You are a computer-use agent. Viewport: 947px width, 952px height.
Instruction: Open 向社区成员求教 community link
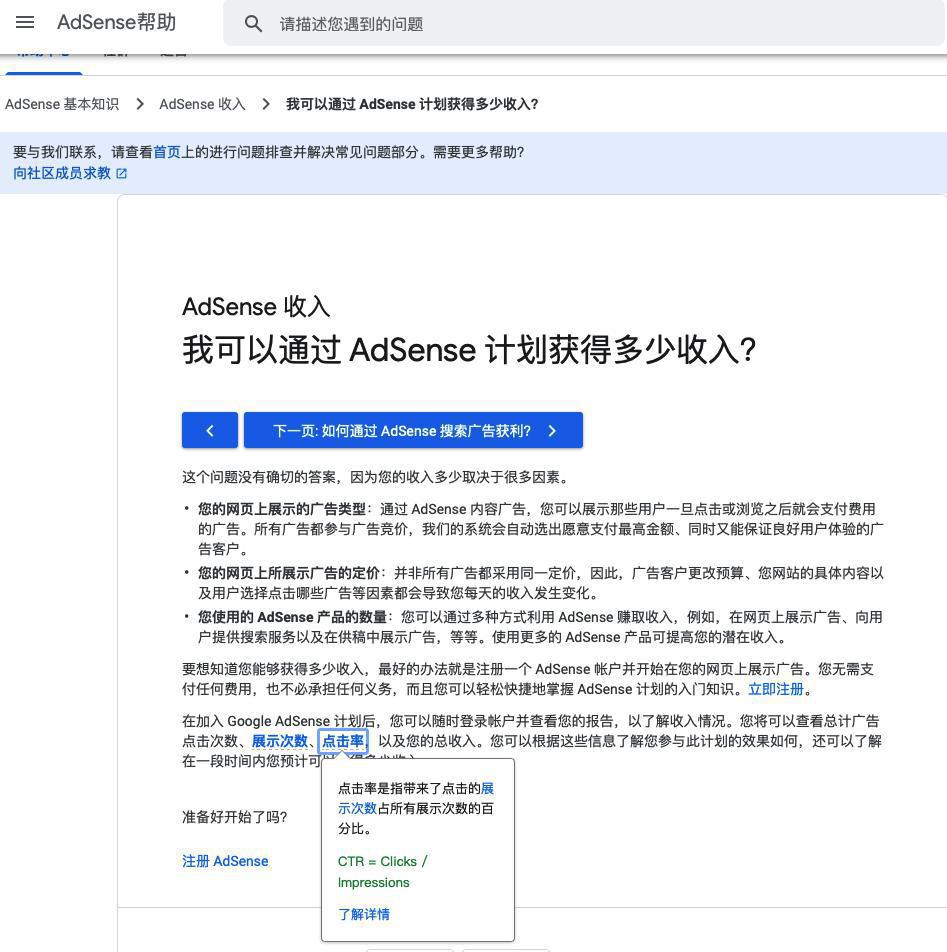62,173
